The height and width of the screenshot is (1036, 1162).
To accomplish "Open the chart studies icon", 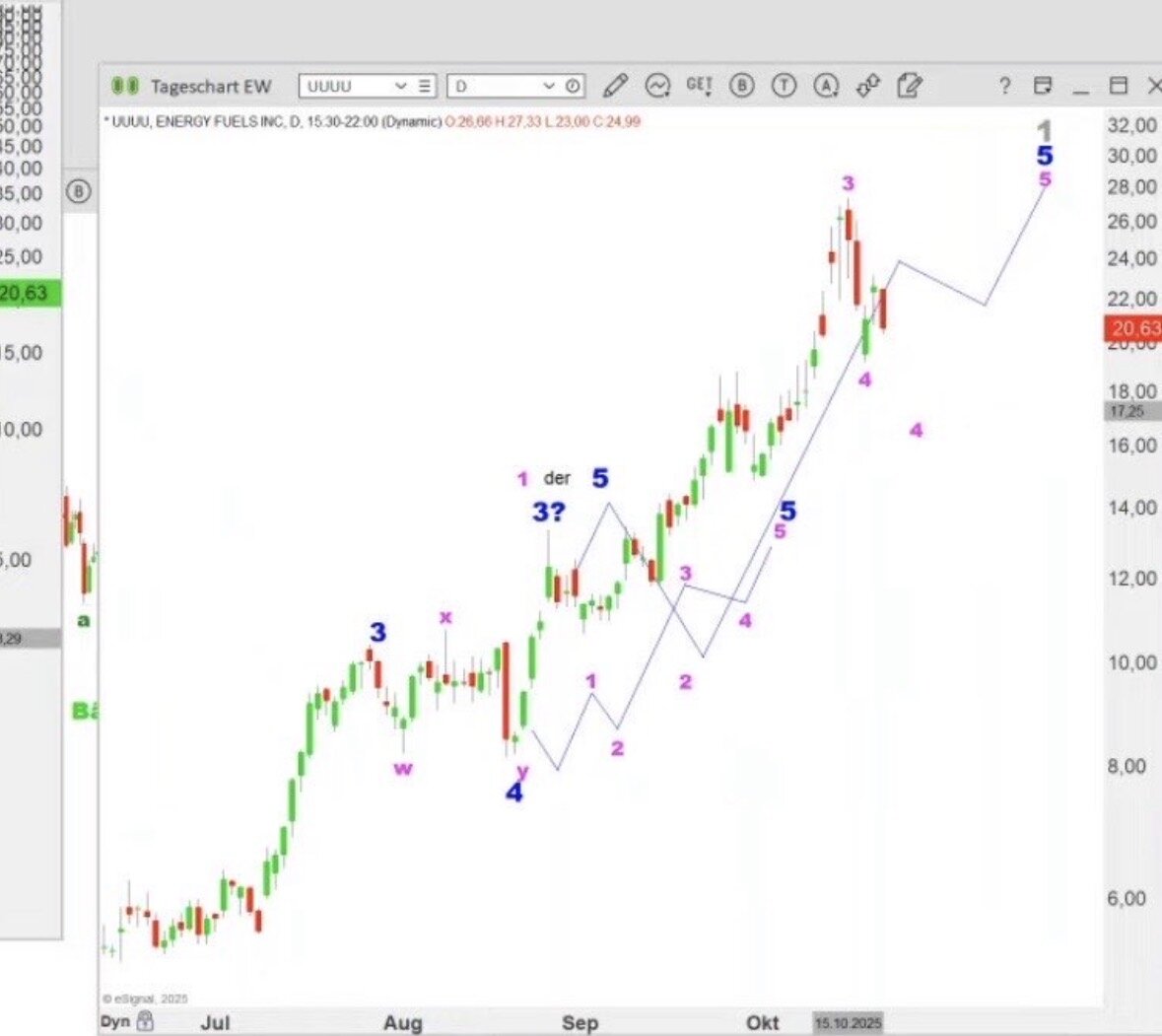I will pyautogui.click(x=657, y=87).
